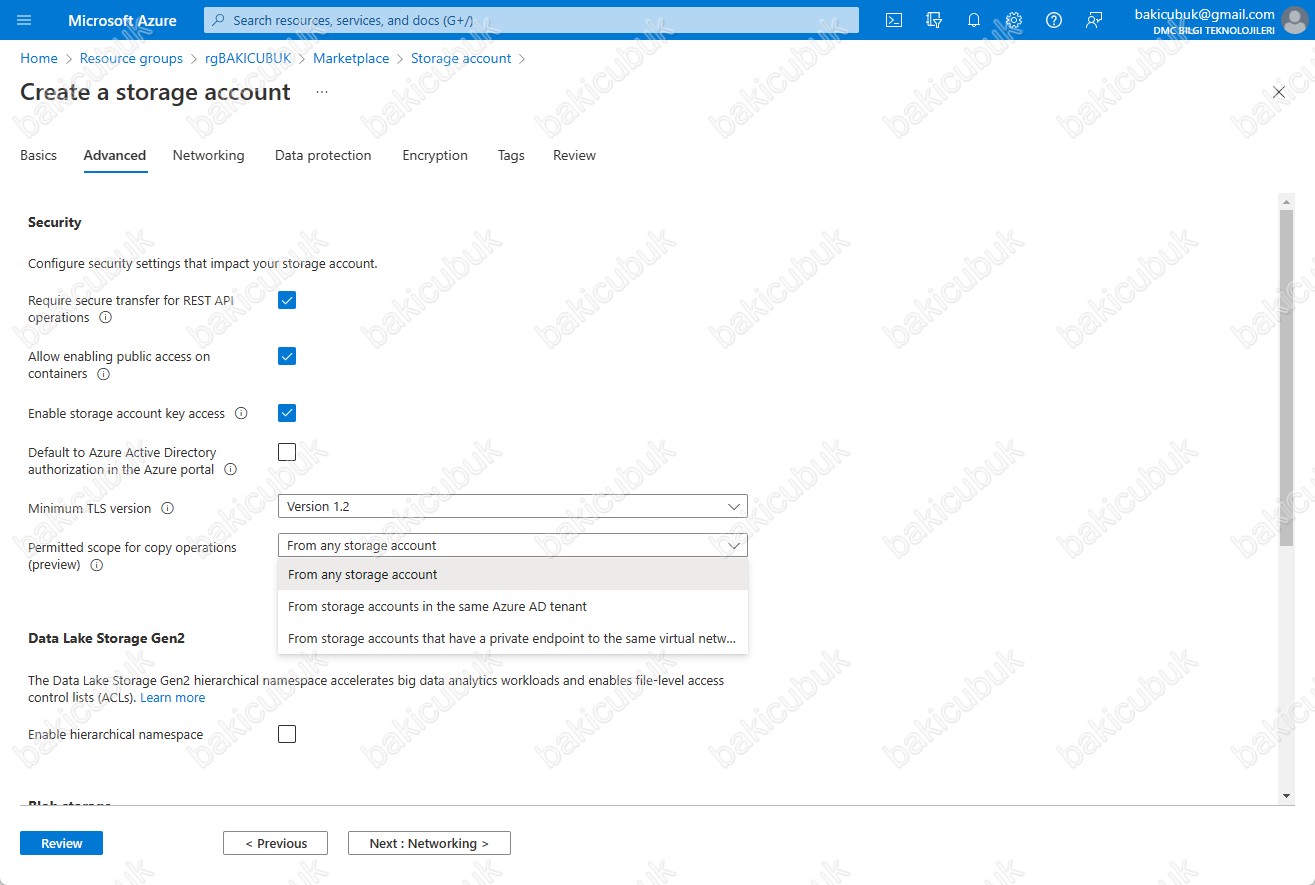Collapse the Permitted scope for copy dropdown
Screen dimensions: 1315x885
tap(513, 546)
